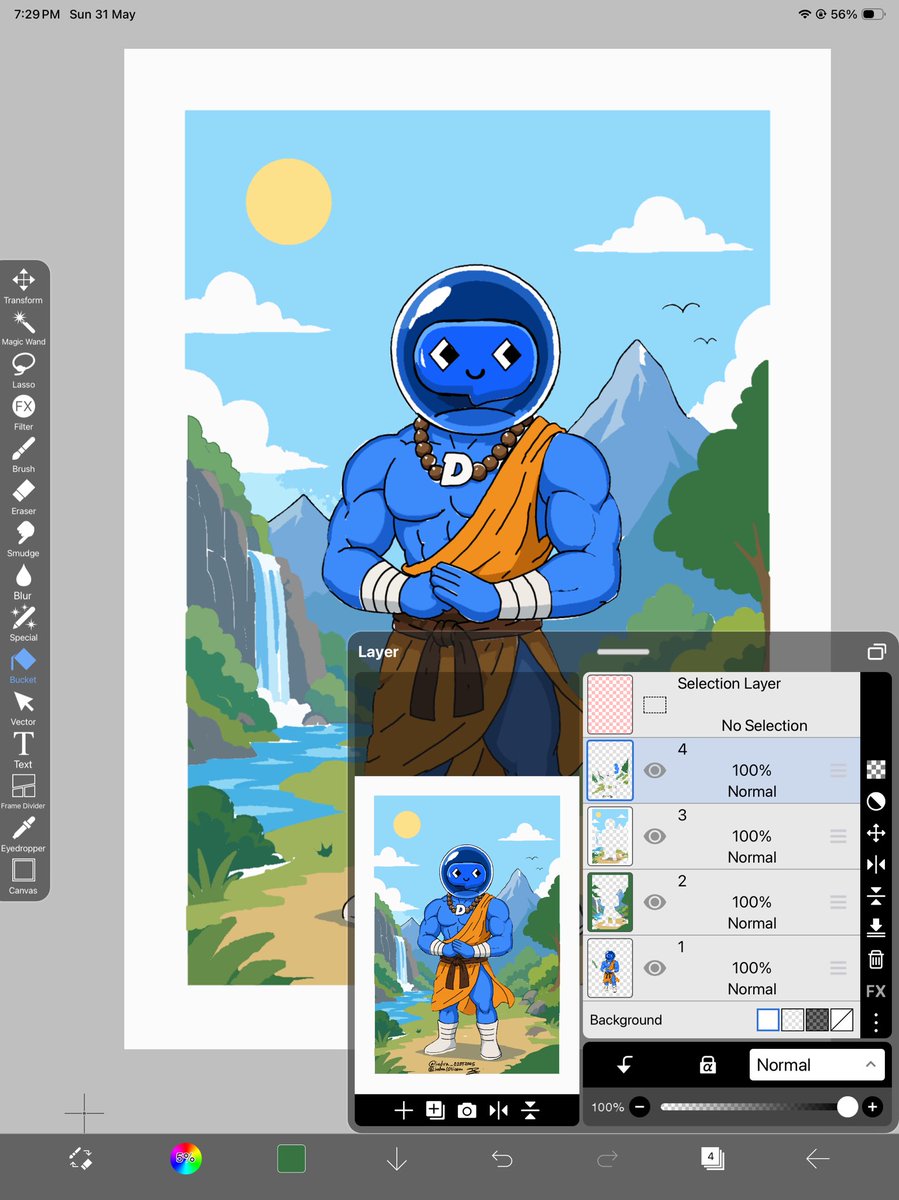This screenshot has height=1200, width=899.
Task: Select the Text tool
Action: coord(23,749)
